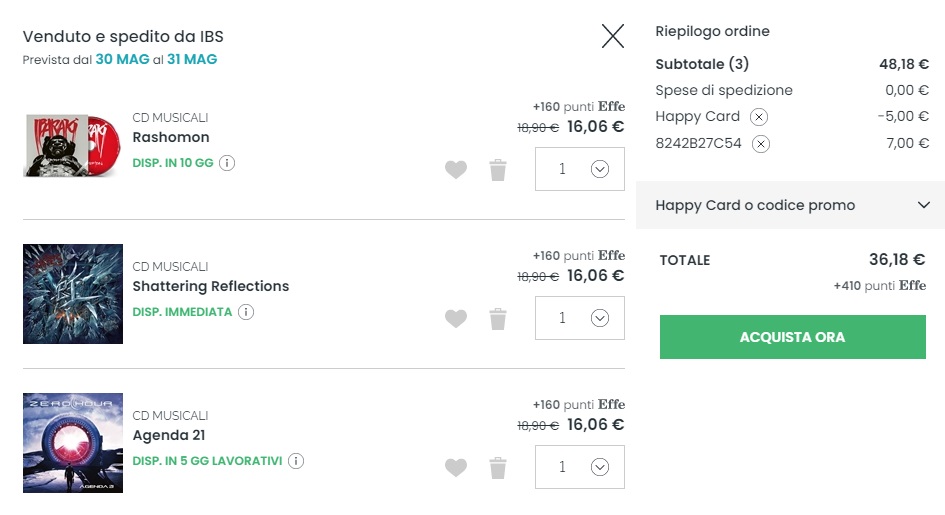
Task: Open quantity dropdown for Rashomon
Action: tap(580, 169)
